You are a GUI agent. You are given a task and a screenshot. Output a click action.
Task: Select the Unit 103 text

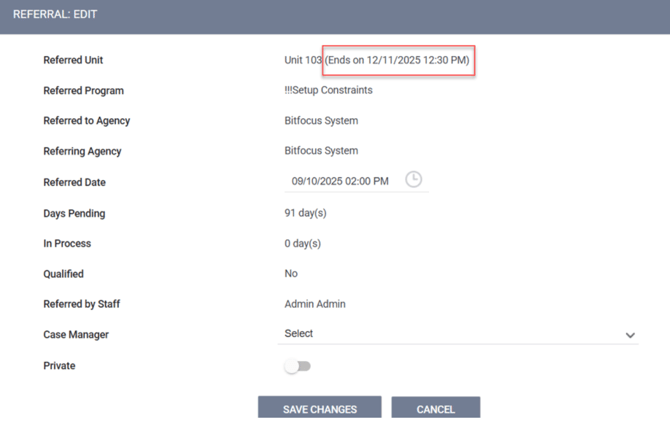(x=303, y=60)
